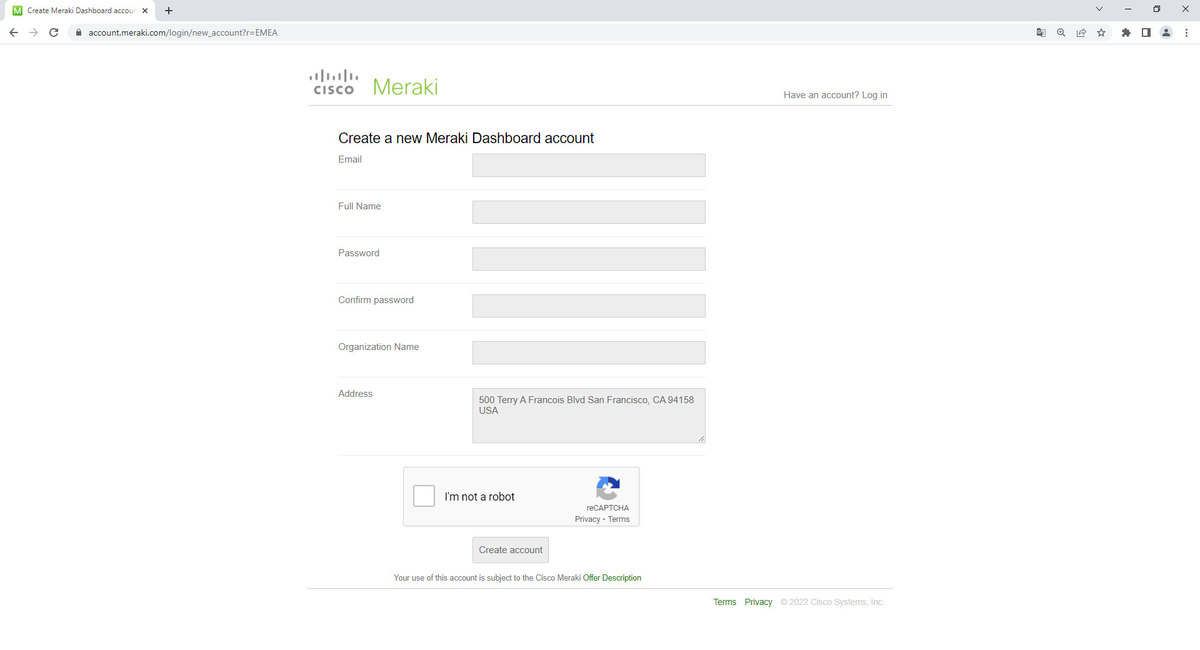Open the Cisco Meraki Offer Description link
The width and height of the screenshot is (1200, 650).
(x=612, y=577)
